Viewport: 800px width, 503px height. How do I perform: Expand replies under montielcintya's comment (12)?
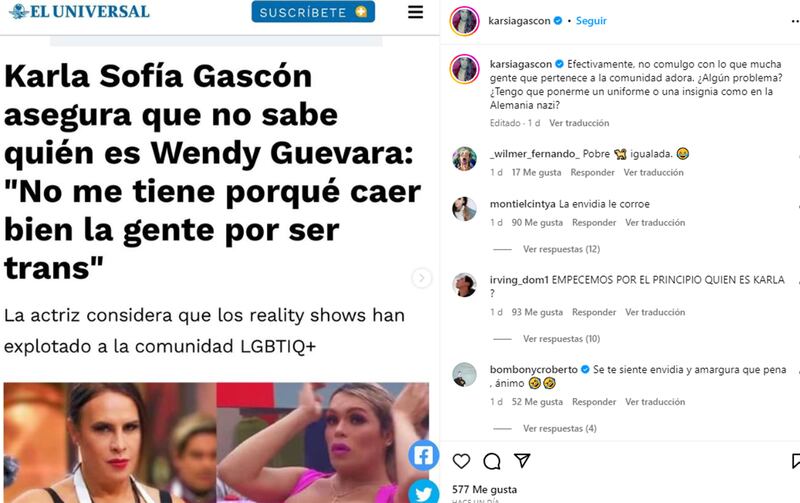coord(561,249)
